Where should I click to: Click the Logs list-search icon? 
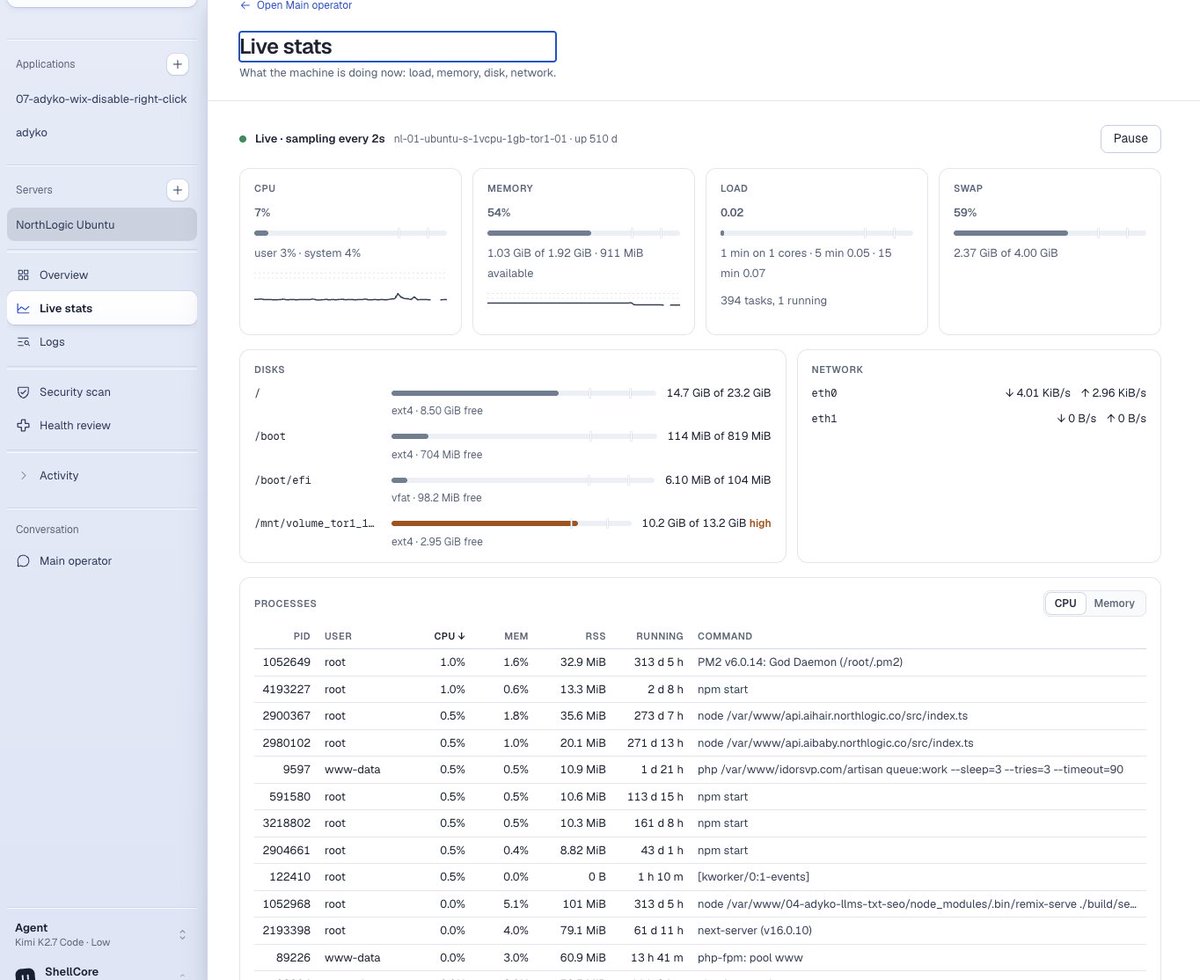point(23,342)
